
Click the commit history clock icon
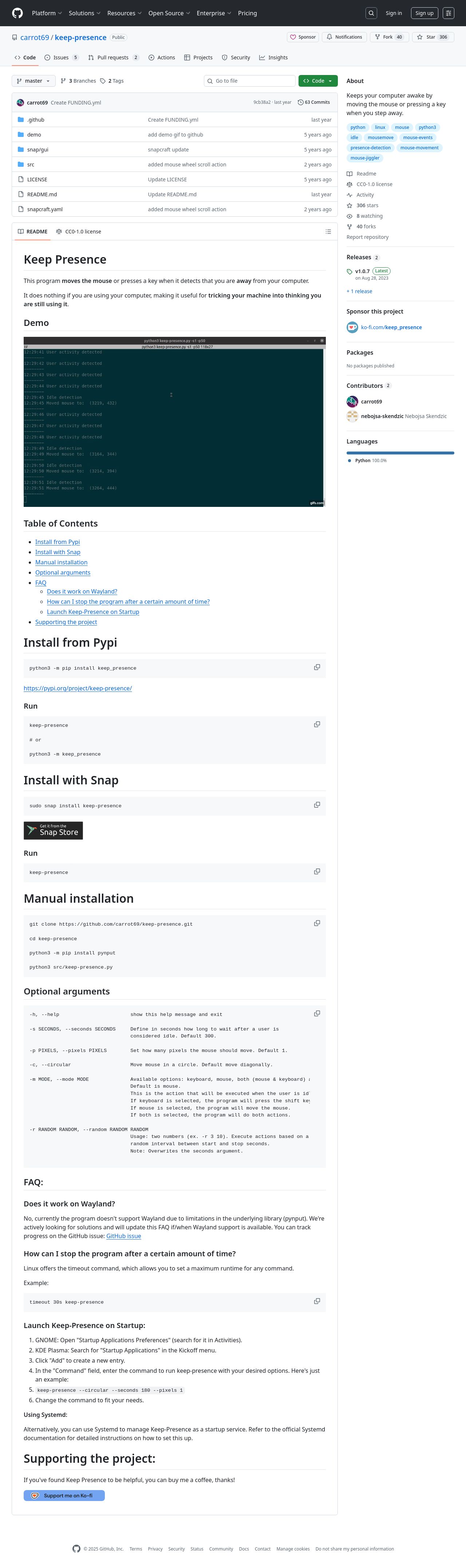coord(300,102)
